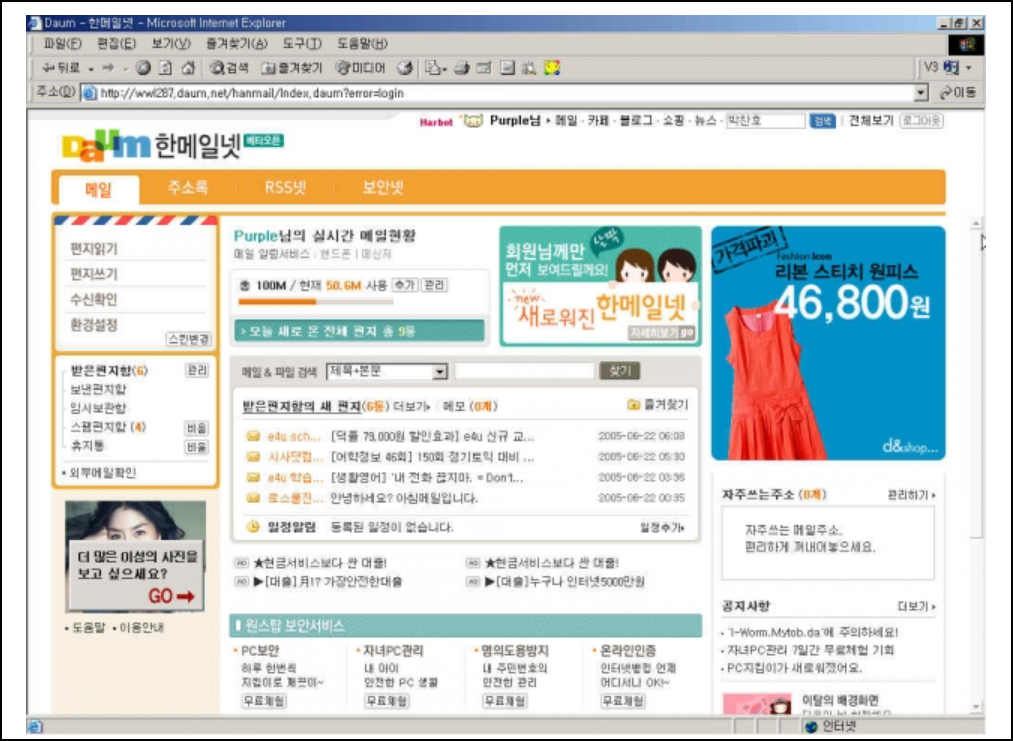This screenshot has height=741, width=1013.
Task: Click 편지쓰기 in the sidebar
Action: 94,274
